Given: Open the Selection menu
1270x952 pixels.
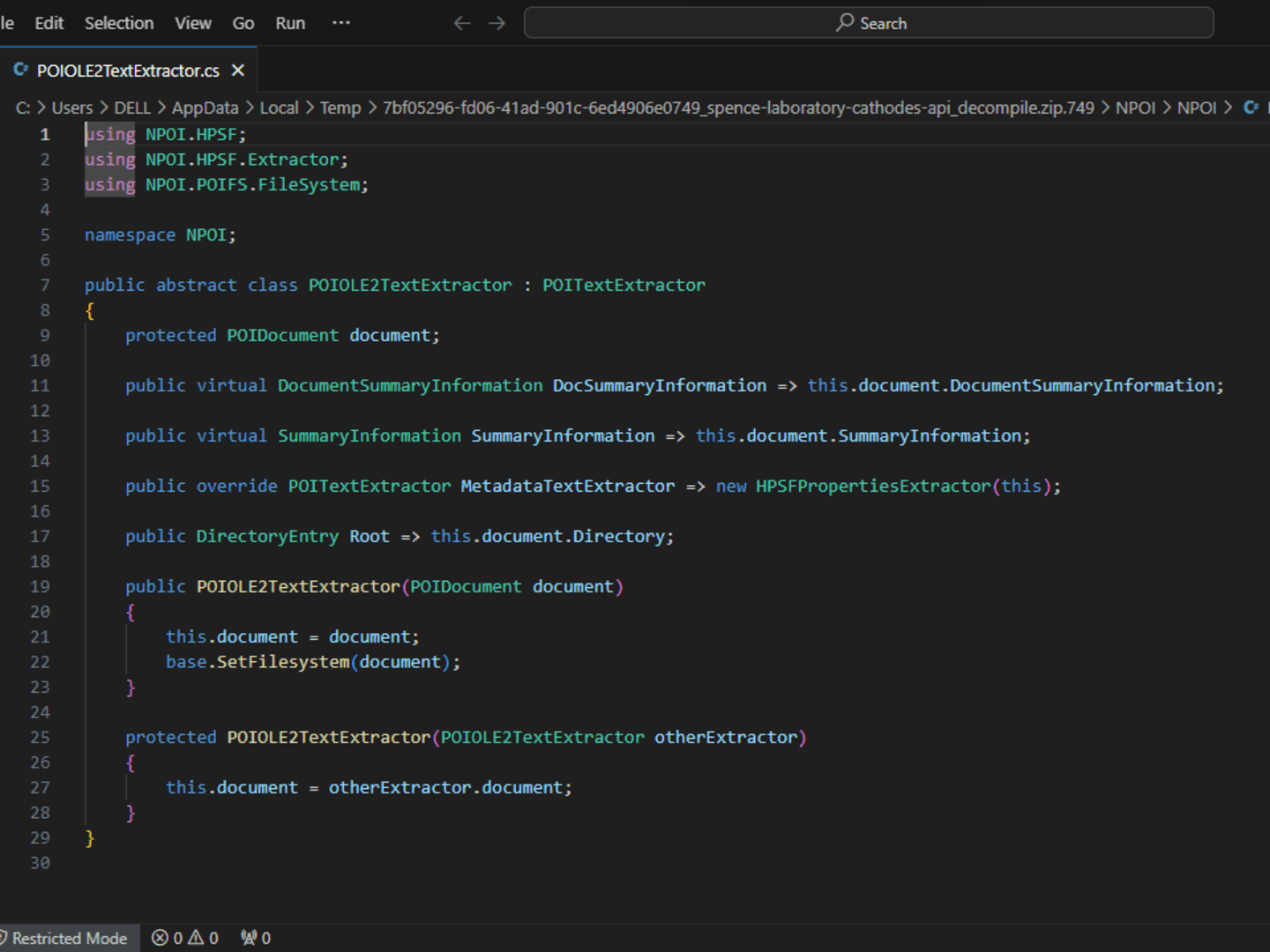Looking at the screenshot, I should point(119,23).
